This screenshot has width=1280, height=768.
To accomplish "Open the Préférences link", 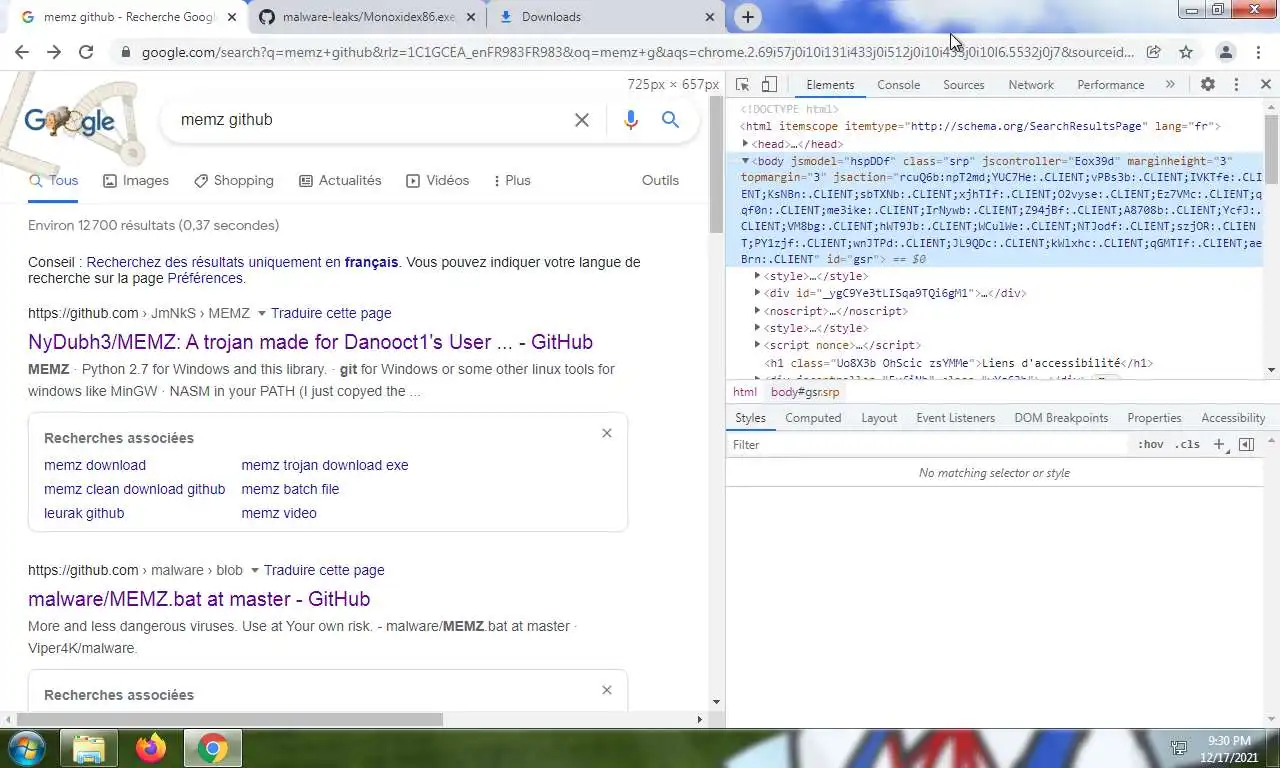I will (x=205, y=278).
